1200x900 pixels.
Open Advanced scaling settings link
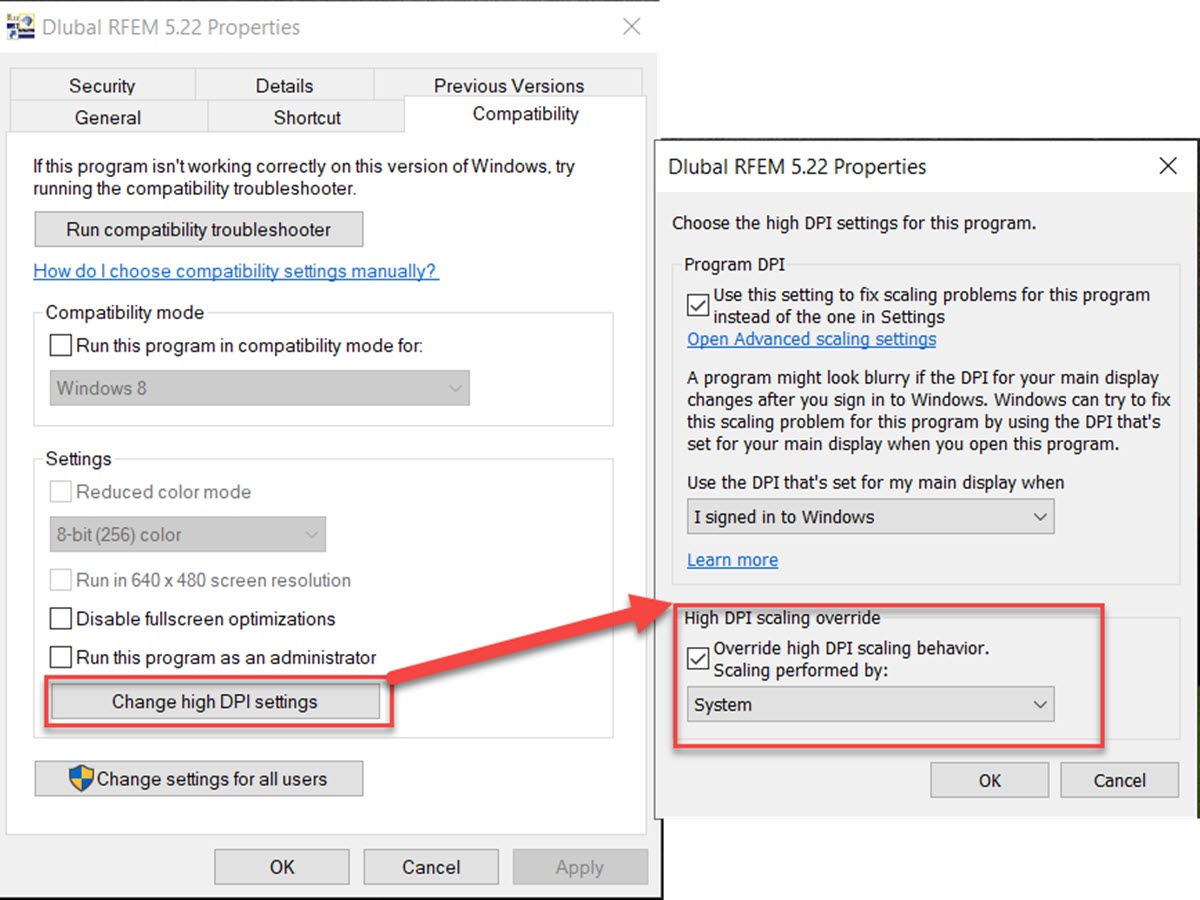tap(812, 339)
